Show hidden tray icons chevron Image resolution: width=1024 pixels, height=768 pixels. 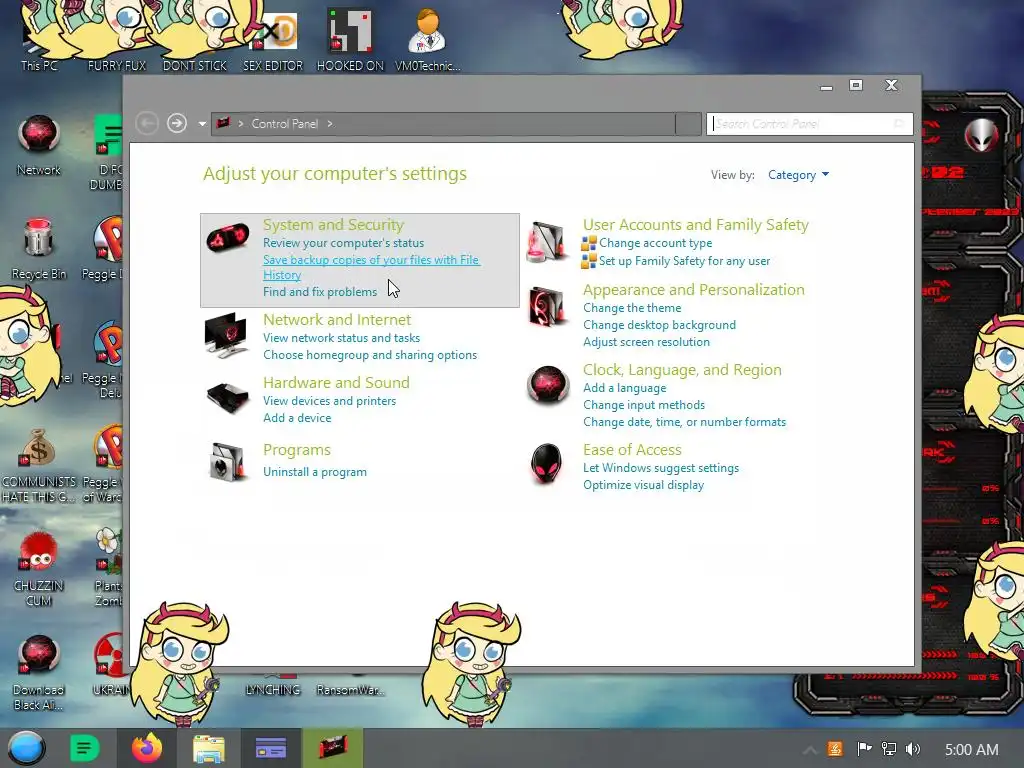pos(810,750)
